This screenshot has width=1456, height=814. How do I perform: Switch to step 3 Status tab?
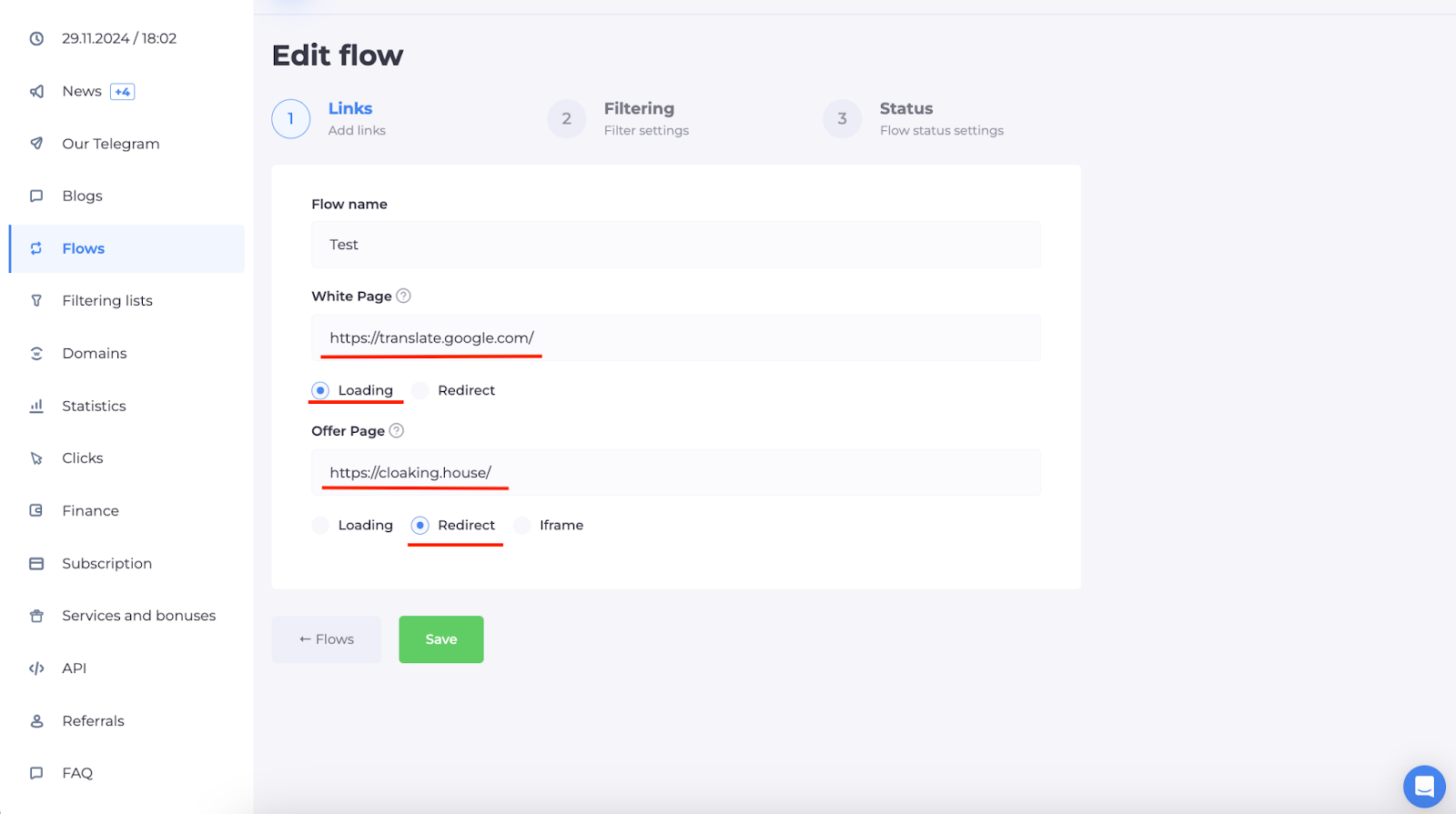914,118
